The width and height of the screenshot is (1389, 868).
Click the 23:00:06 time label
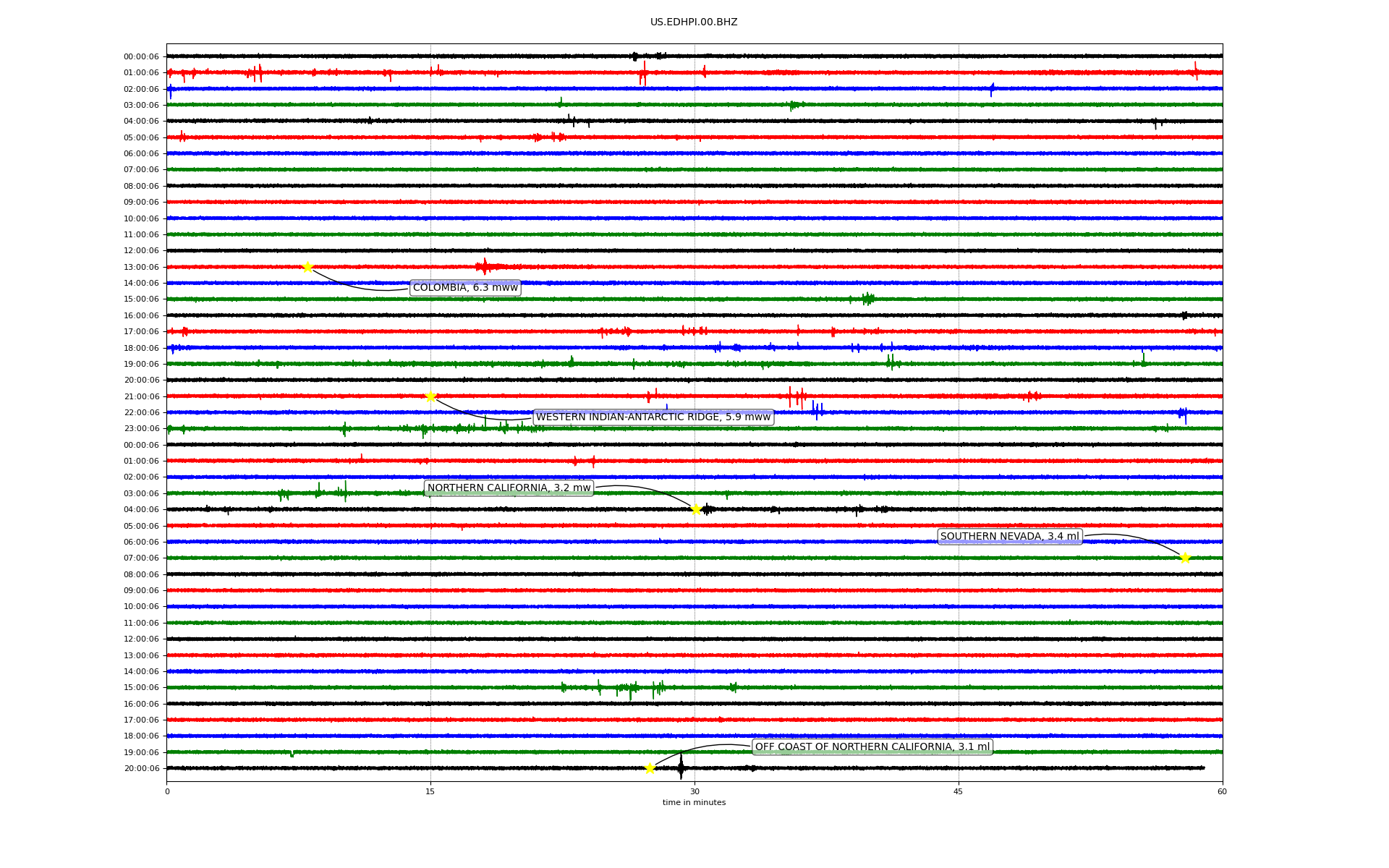[x=141, y=428]
